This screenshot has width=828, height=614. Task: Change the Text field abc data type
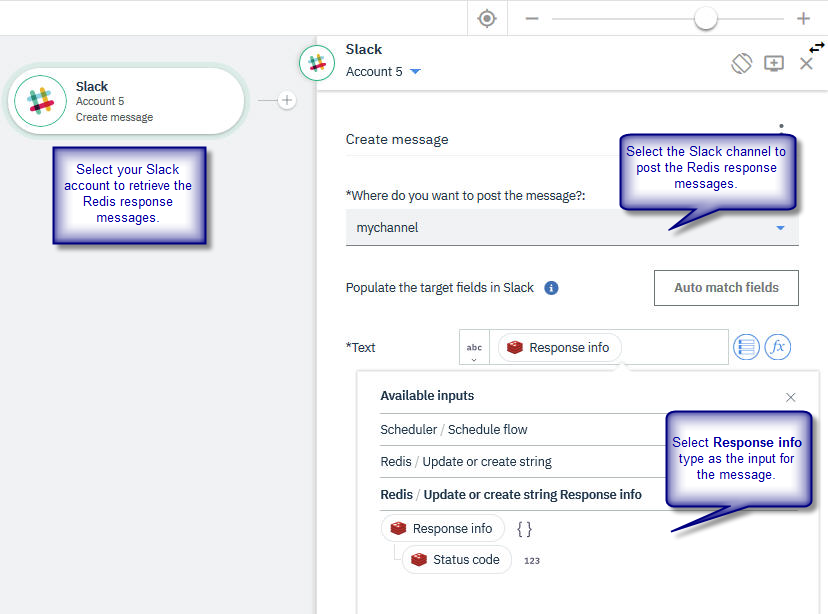(x=474, y=347)
